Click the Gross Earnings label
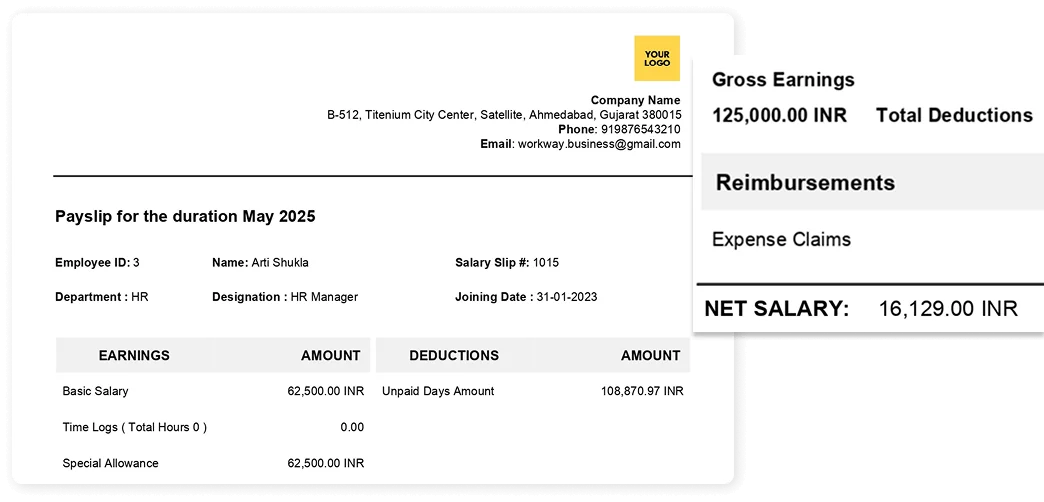The image size is (1044, 502). pyautogui.click(x=783, y=80)
